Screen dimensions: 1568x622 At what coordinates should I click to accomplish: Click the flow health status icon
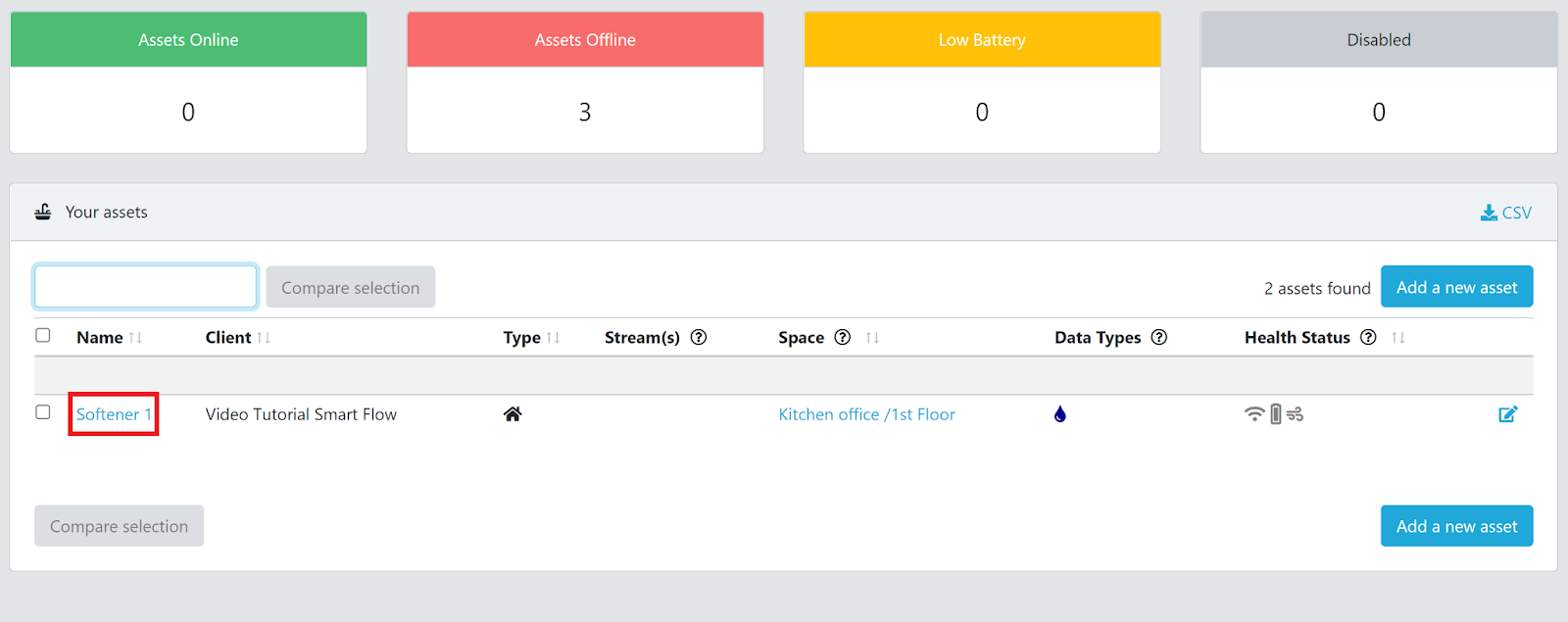click(x=1296, y=414)
